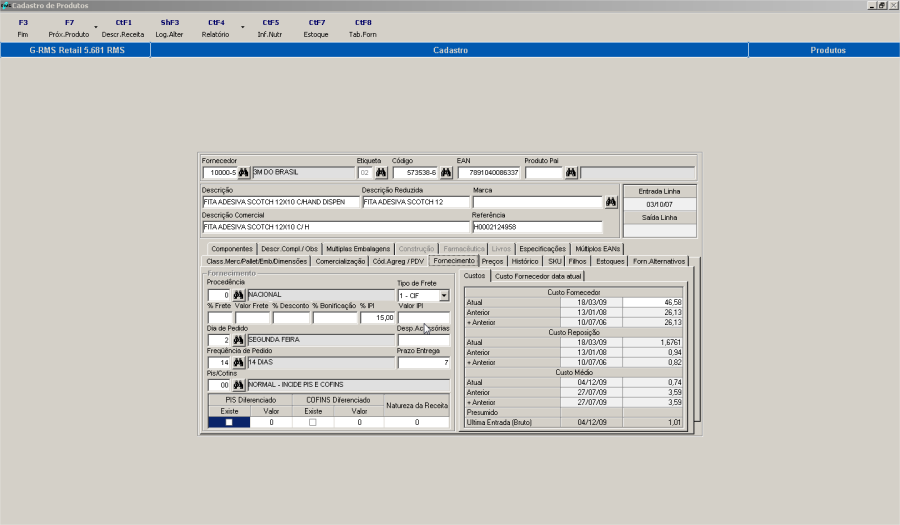Click Referência input field
The height and width of the screenshot is (525, 900).
pos(537,227)
